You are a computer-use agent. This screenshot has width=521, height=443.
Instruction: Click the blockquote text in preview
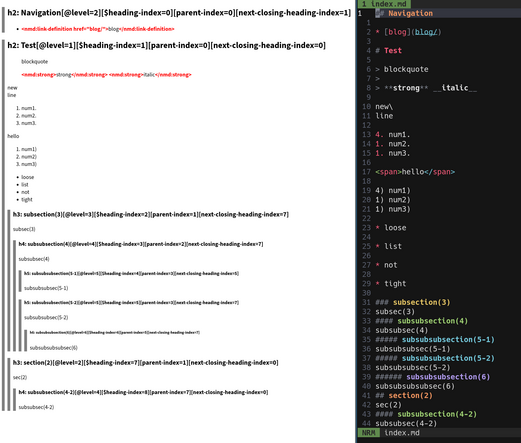pos(34,62)
